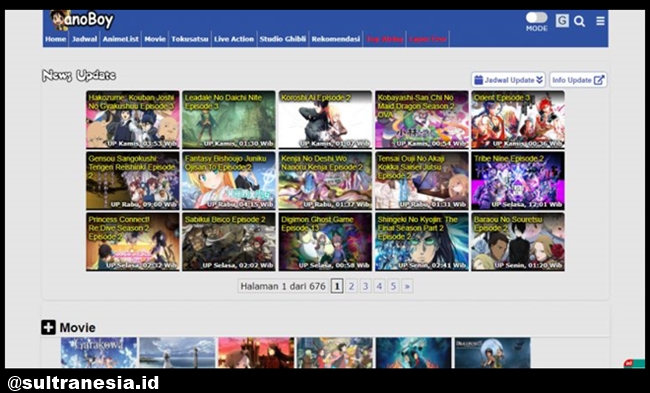
Task: Open Orient Episode 3 card
Action: 518,119
